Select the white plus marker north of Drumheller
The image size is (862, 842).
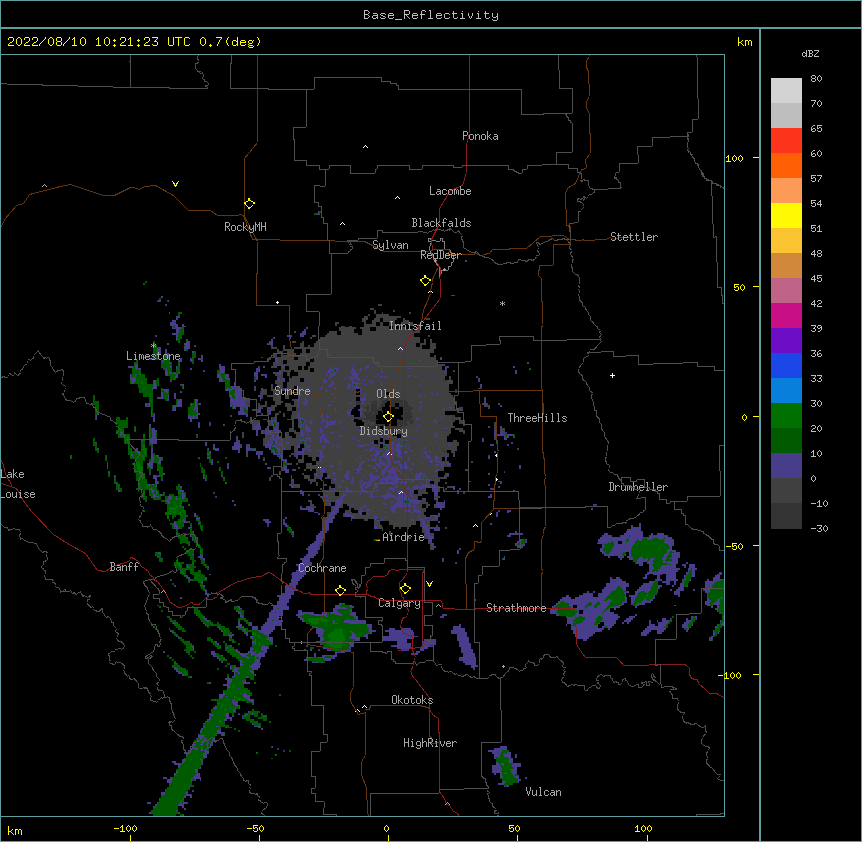[x=612, y=375]
